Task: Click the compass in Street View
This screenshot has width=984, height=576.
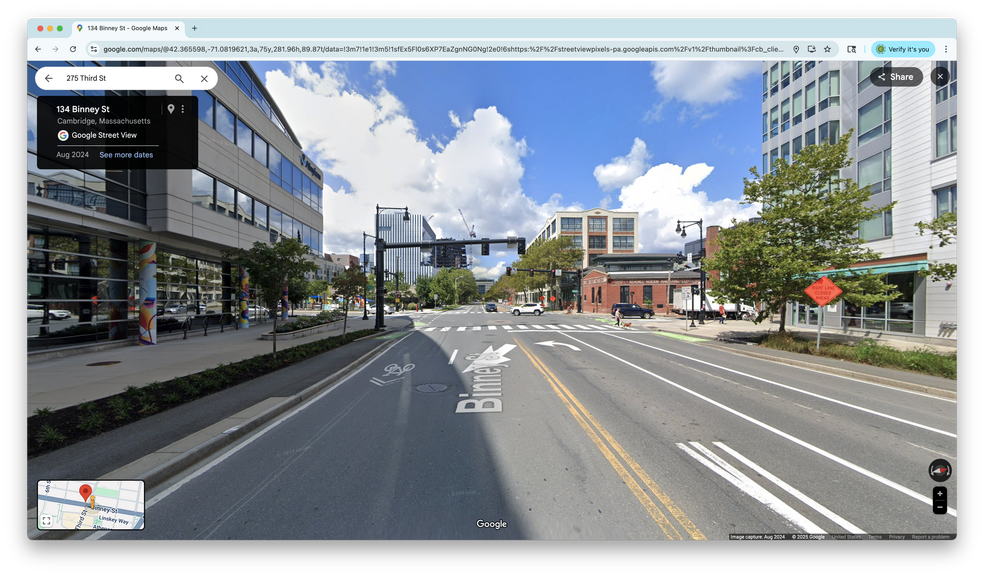Action: [939, 470]
